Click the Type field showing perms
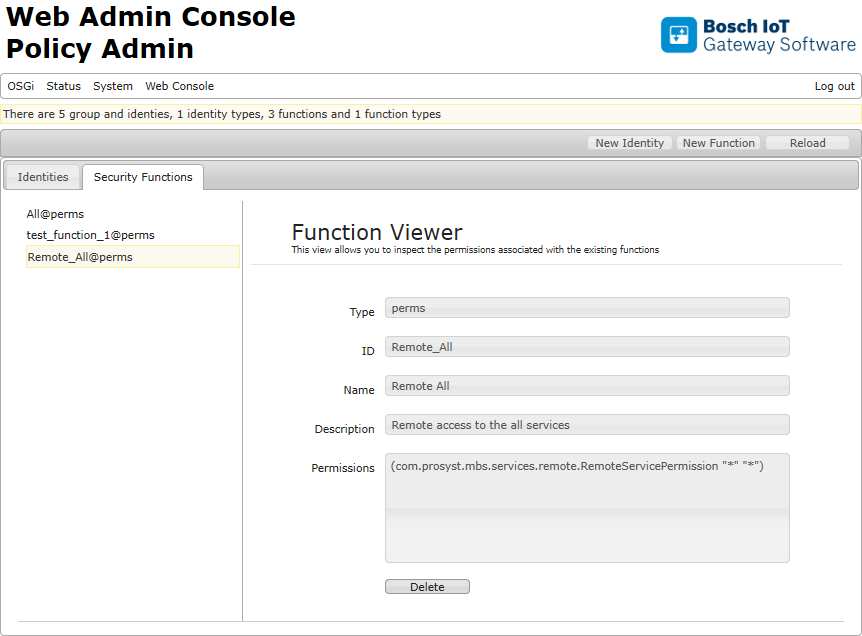 [x=587, y=307]
